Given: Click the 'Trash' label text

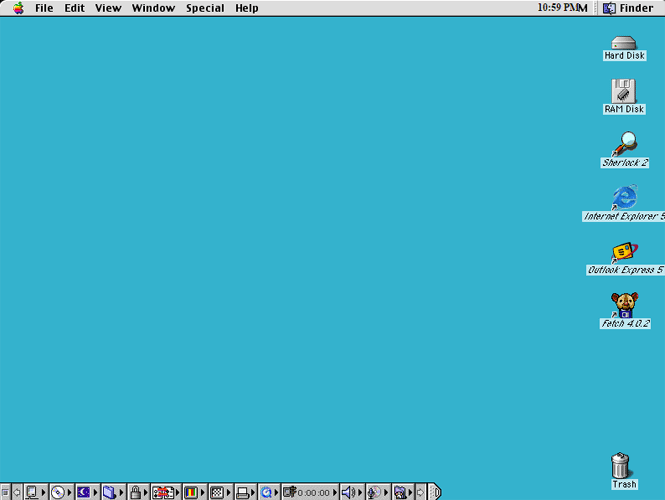Looking at the screenshot, I should [624, 484].
